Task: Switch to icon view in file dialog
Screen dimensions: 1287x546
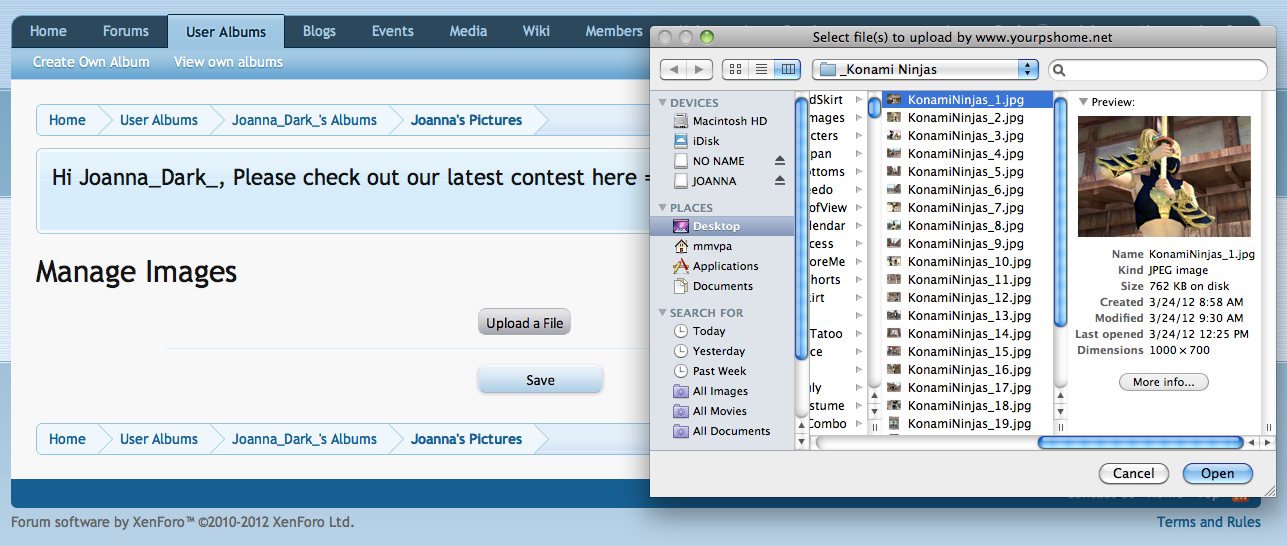Action: coord(736,69)
